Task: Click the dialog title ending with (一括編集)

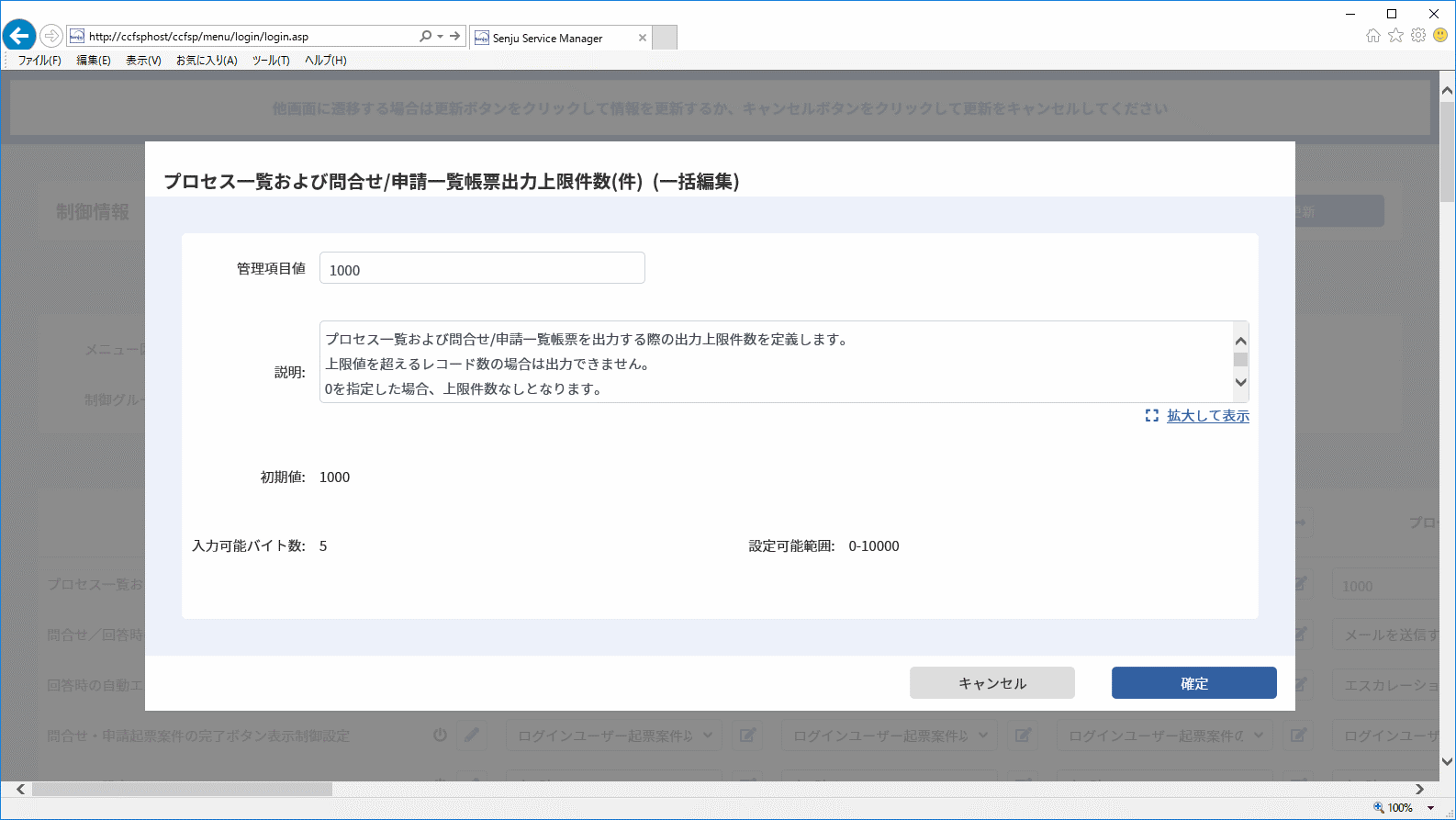Action: [452, 182]
